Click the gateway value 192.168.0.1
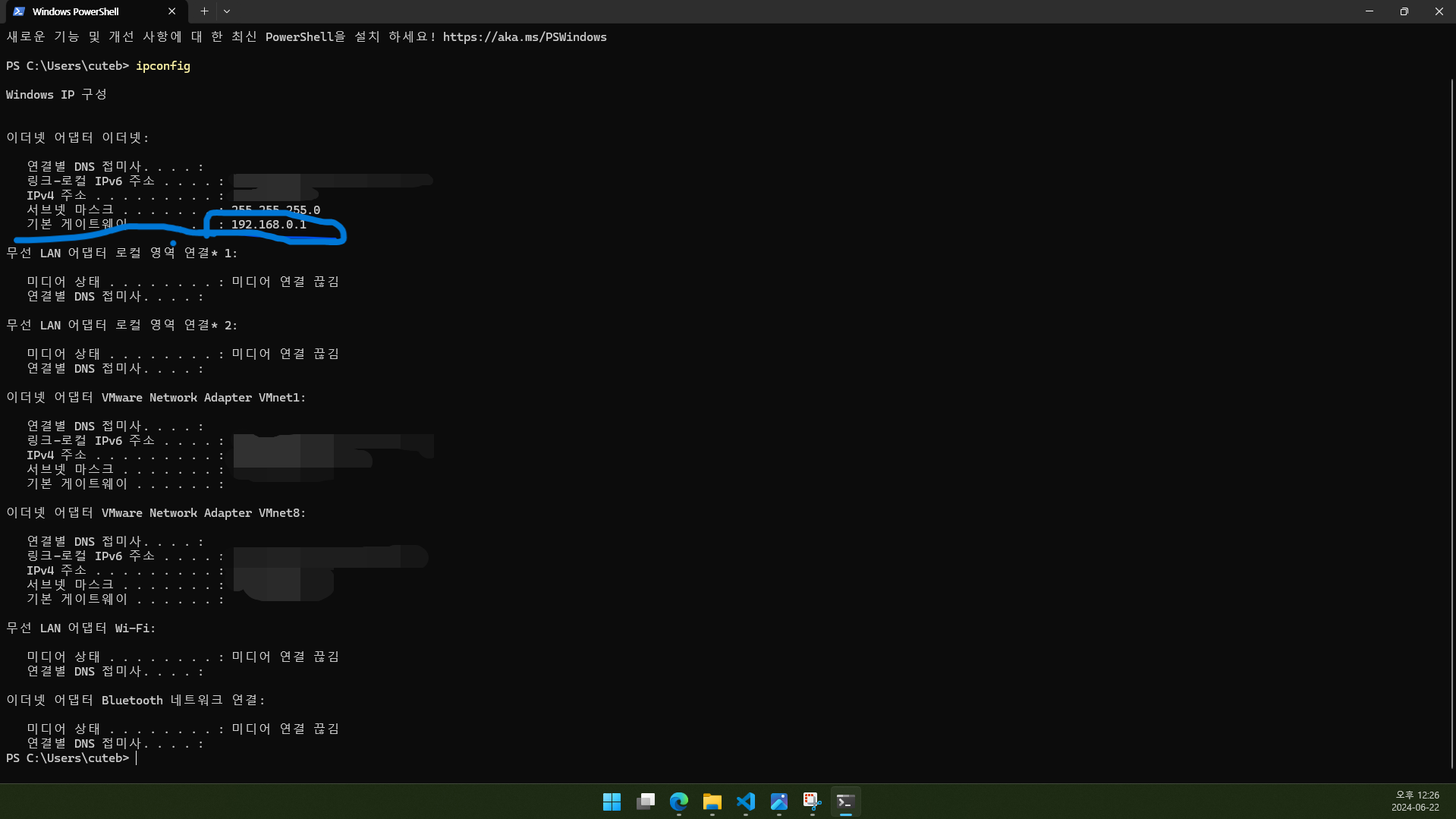Viewport: 1456px width, 819px height. click(269, 225)
